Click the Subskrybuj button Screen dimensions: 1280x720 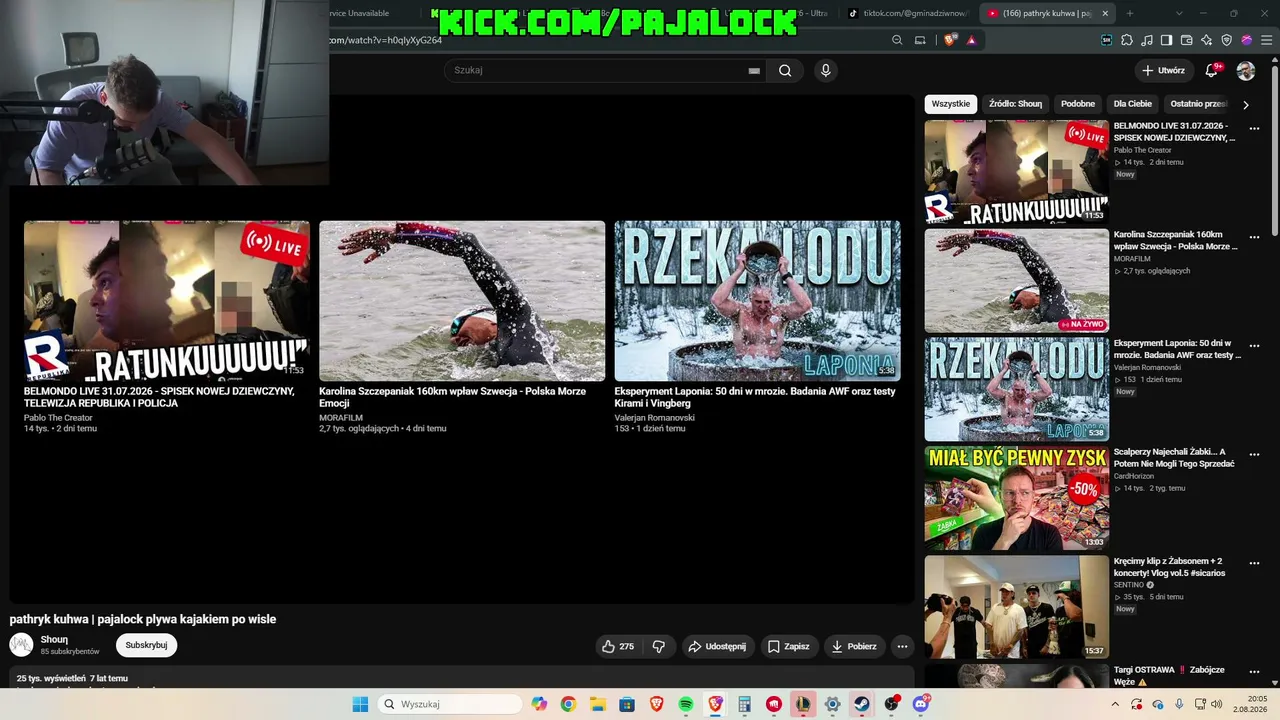(x=146, y=645)
